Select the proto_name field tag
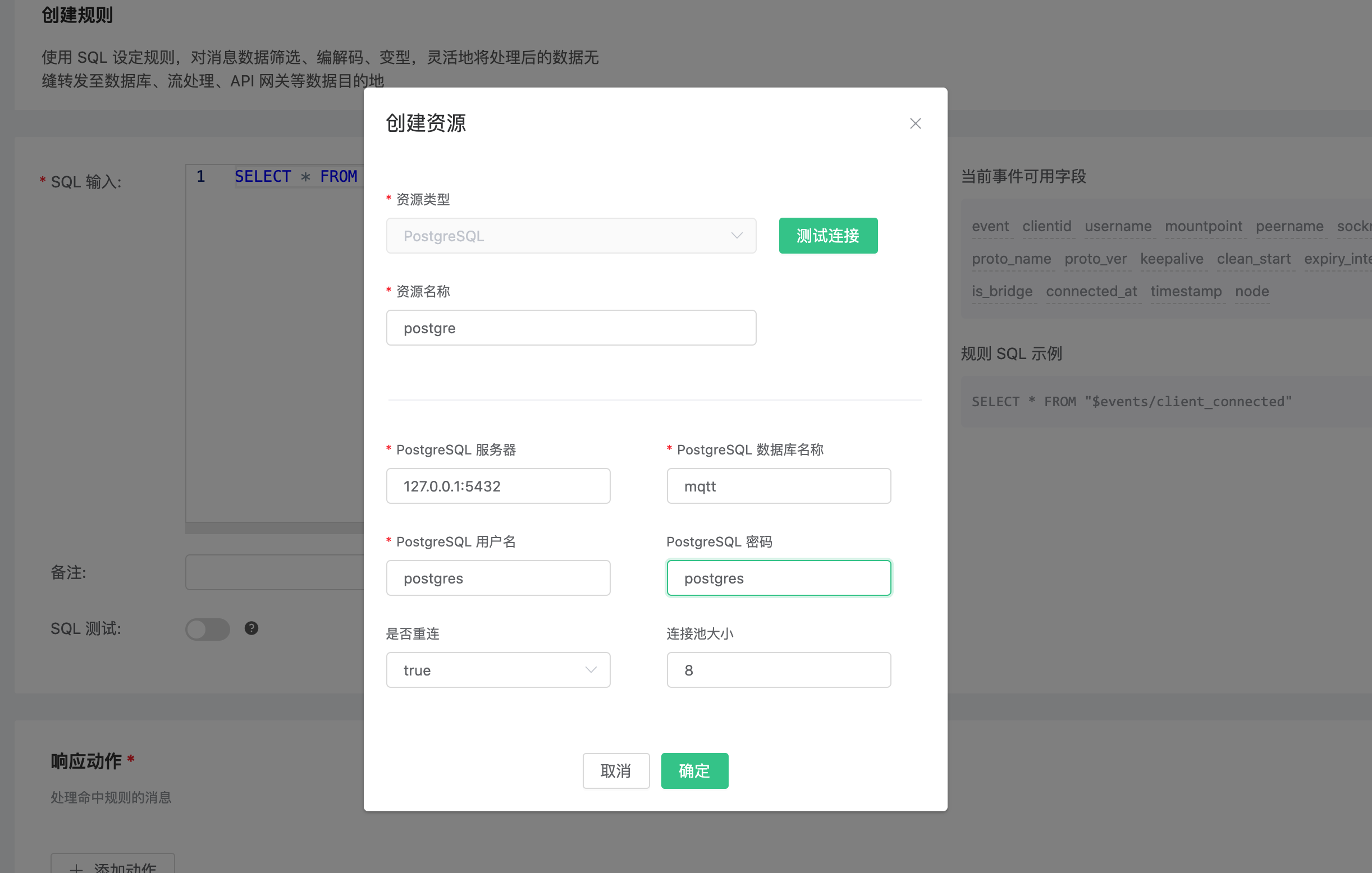The image size is (1372, 873). [1012, 259]
